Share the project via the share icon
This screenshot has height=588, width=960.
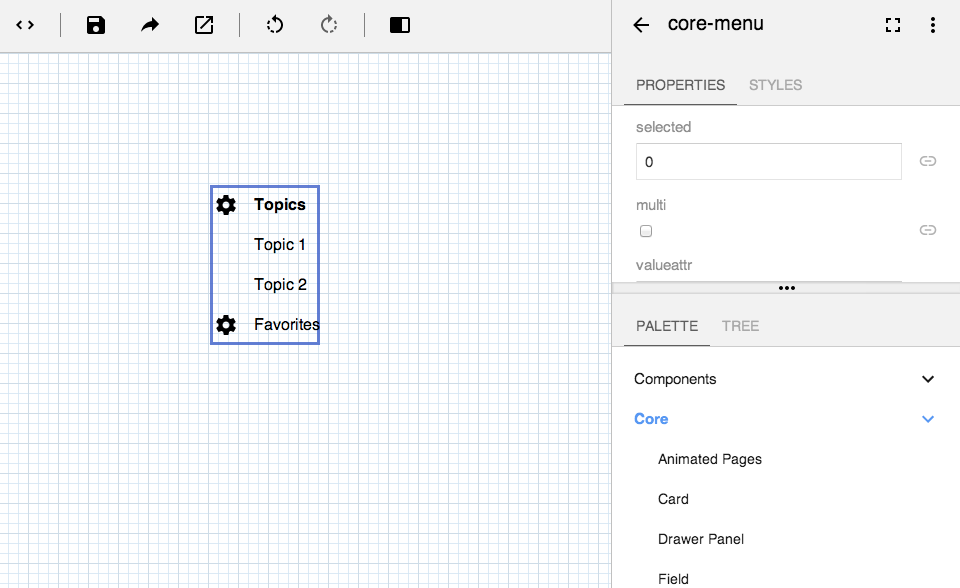pos(150,25)
